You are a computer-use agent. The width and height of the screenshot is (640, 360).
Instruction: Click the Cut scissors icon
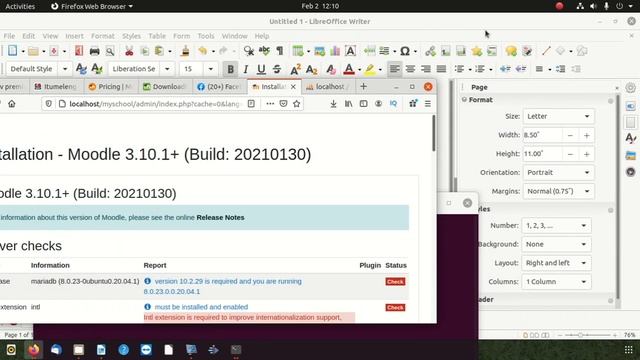(129, 51)
